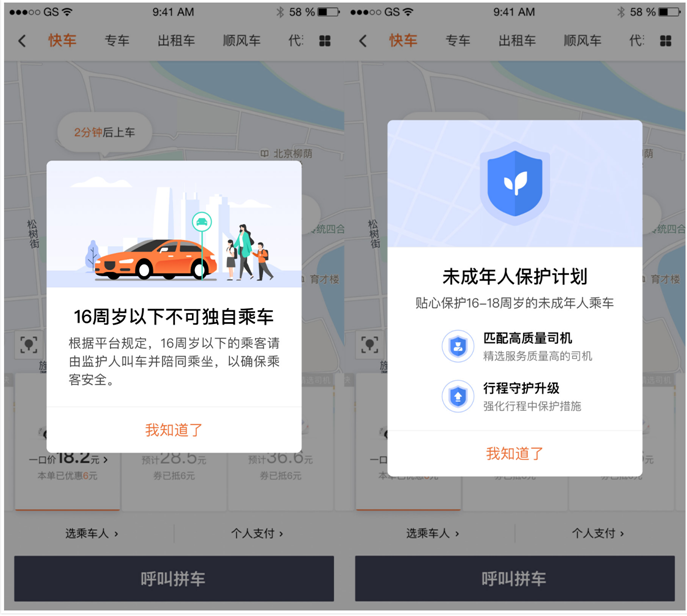
Task: Tap the blue shield sprout icon
Action: pos(515,184)
